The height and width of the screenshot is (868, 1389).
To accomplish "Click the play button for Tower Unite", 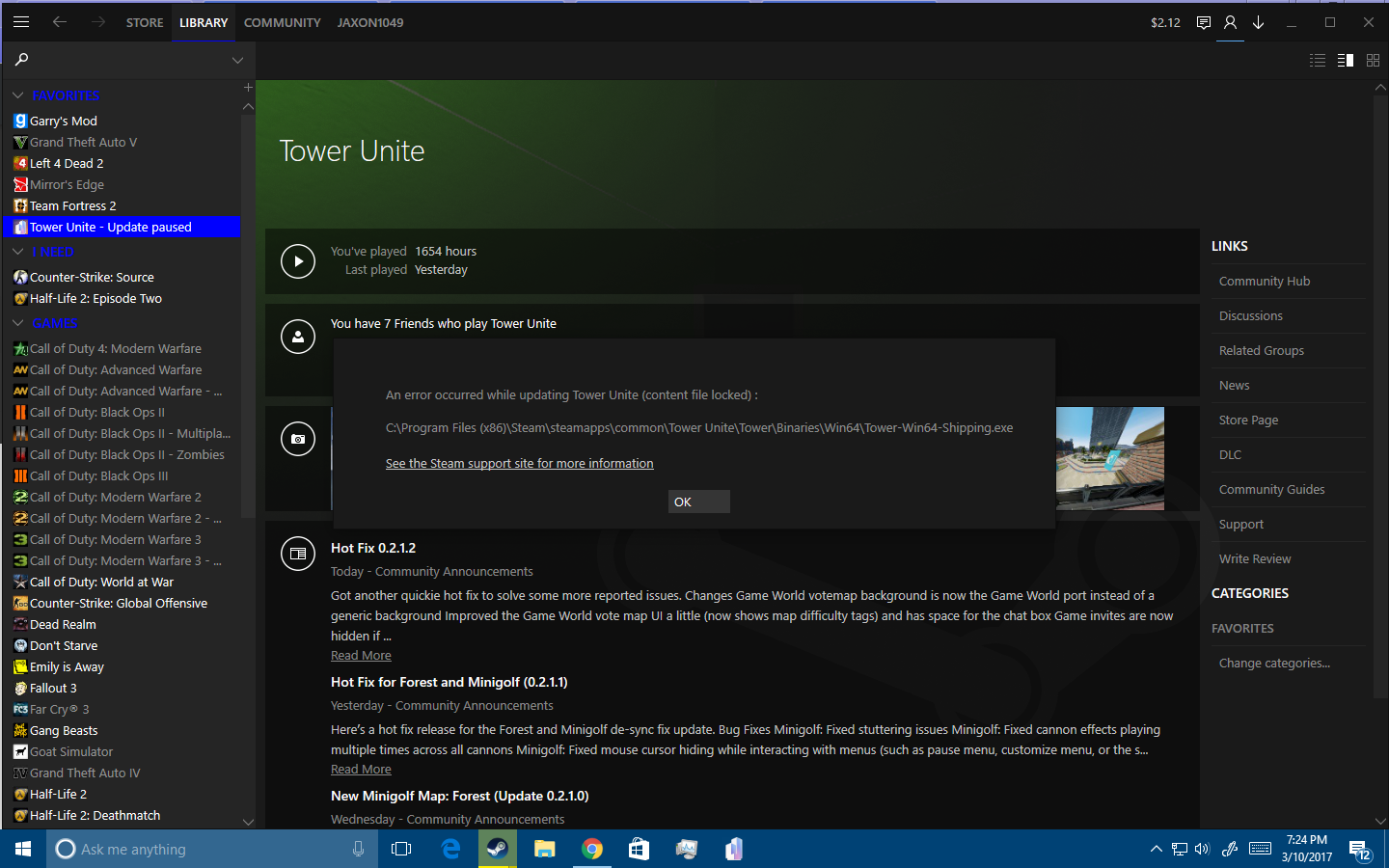I will pos(298,260).
